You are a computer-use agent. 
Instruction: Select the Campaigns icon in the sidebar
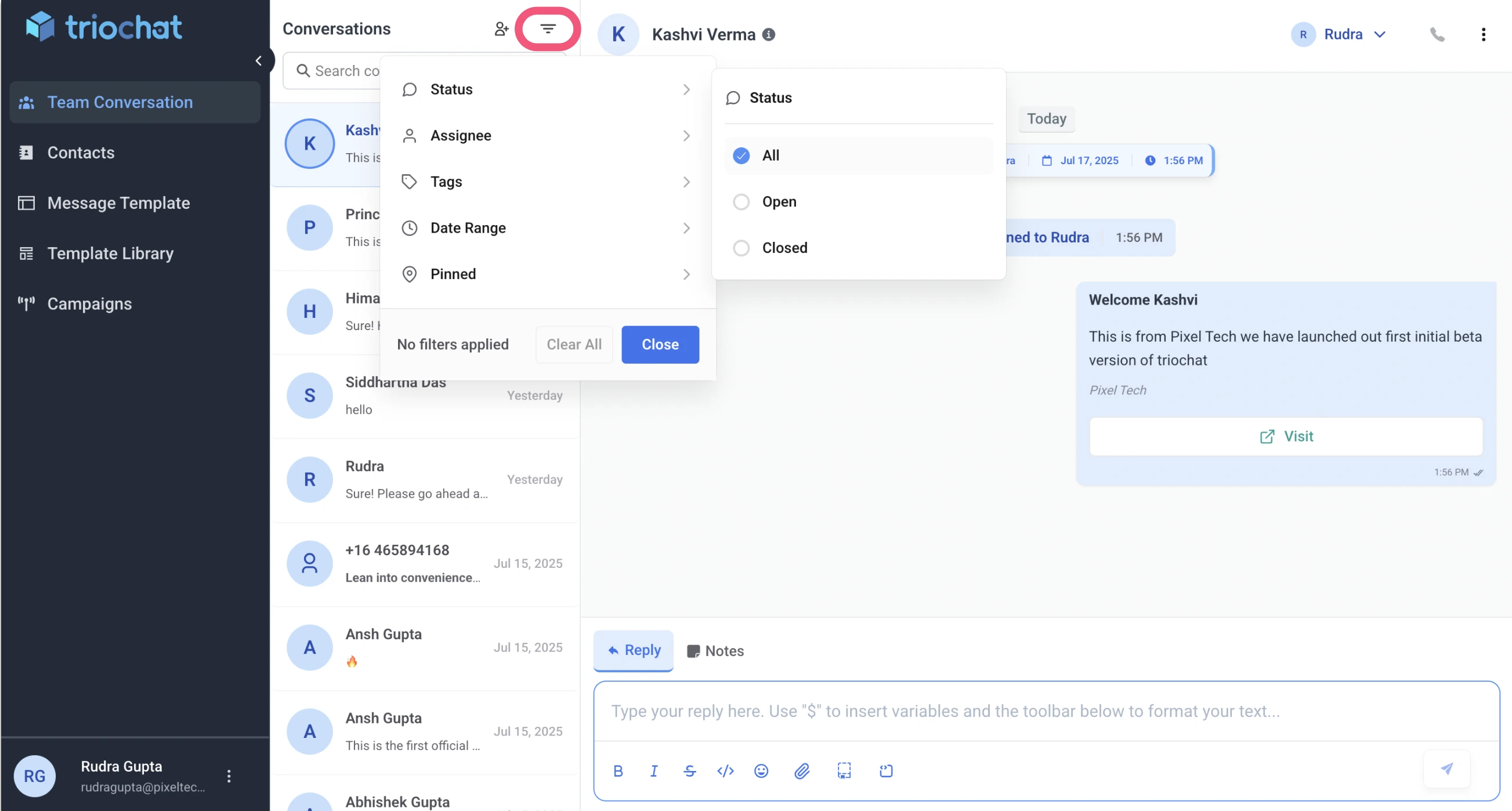tap(27, 304)
